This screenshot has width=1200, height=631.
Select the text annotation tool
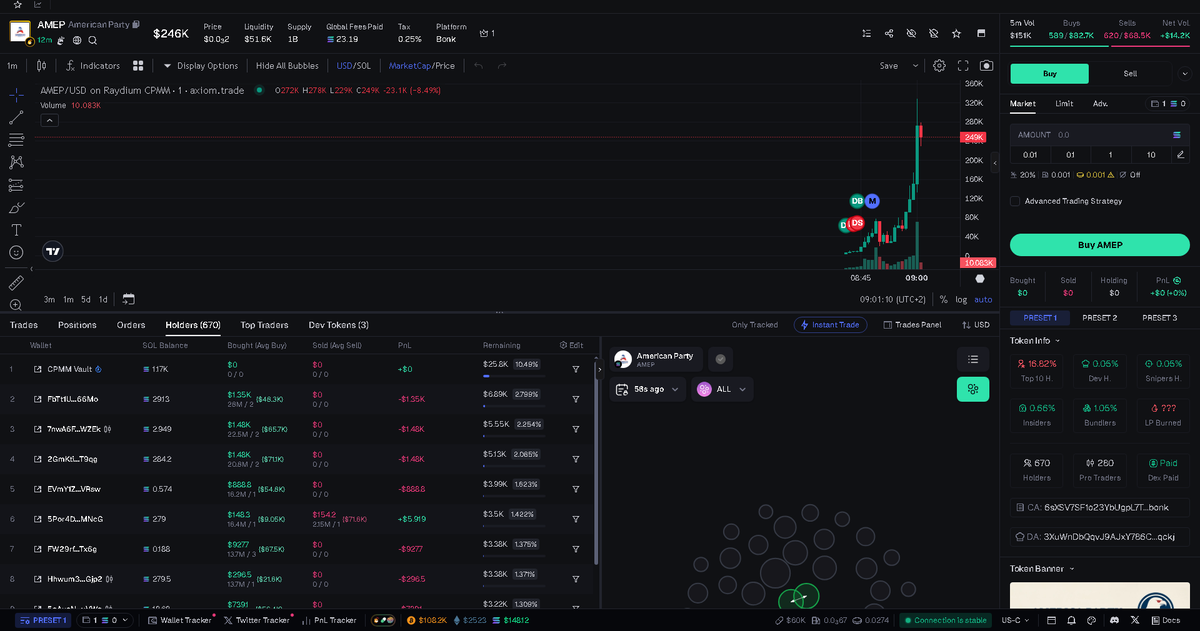point(16,230)
